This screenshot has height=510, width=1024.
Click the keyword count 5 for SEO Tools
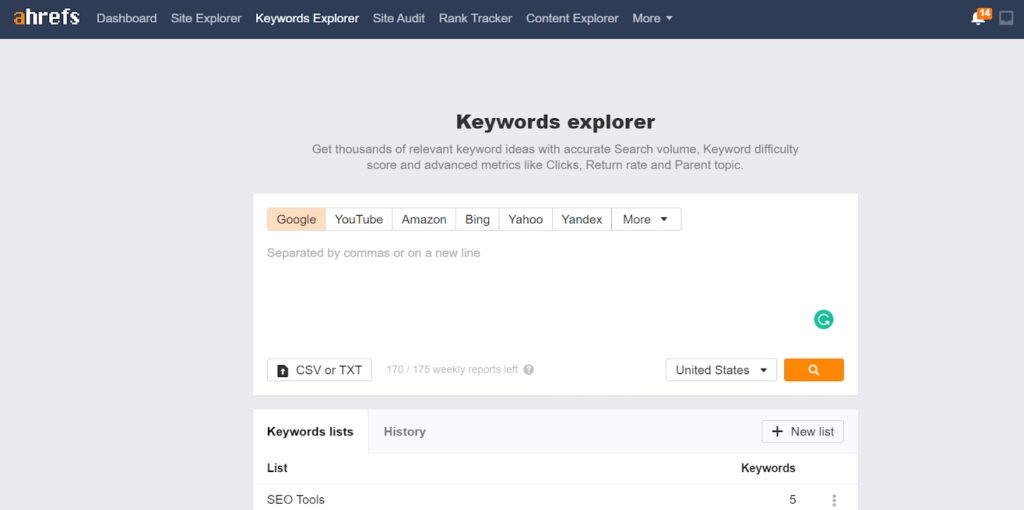tap(792, 500)
